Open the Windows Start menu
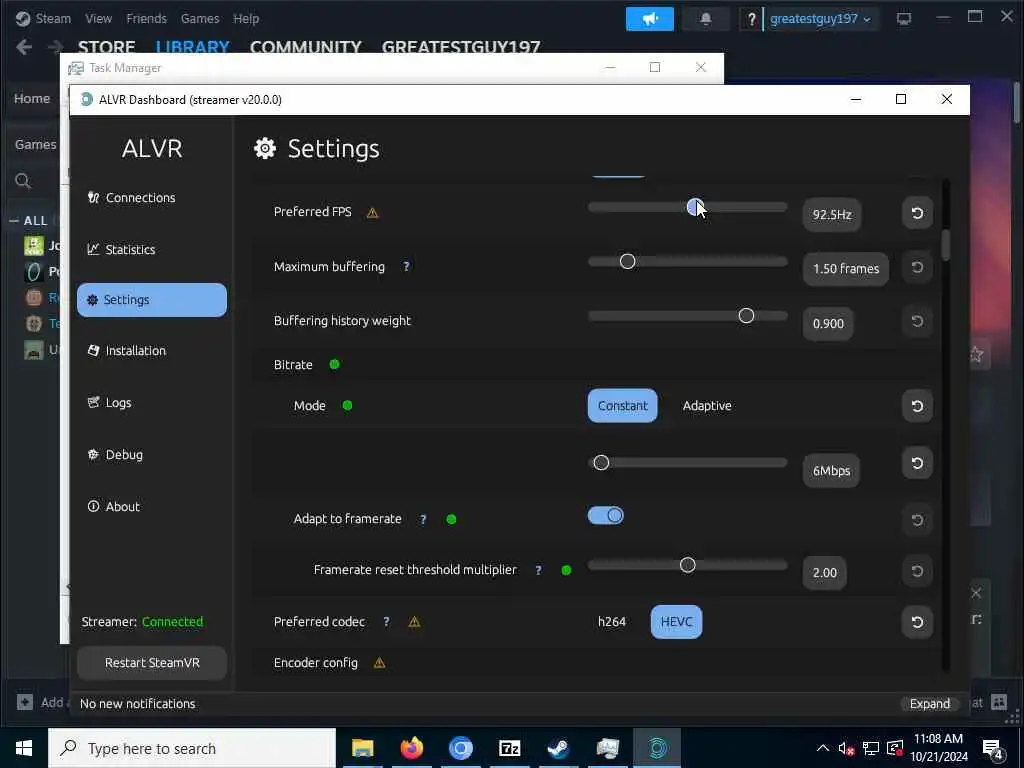This screenshot has height=768, width=1024. pyautogui.click(x=24, y=748)
